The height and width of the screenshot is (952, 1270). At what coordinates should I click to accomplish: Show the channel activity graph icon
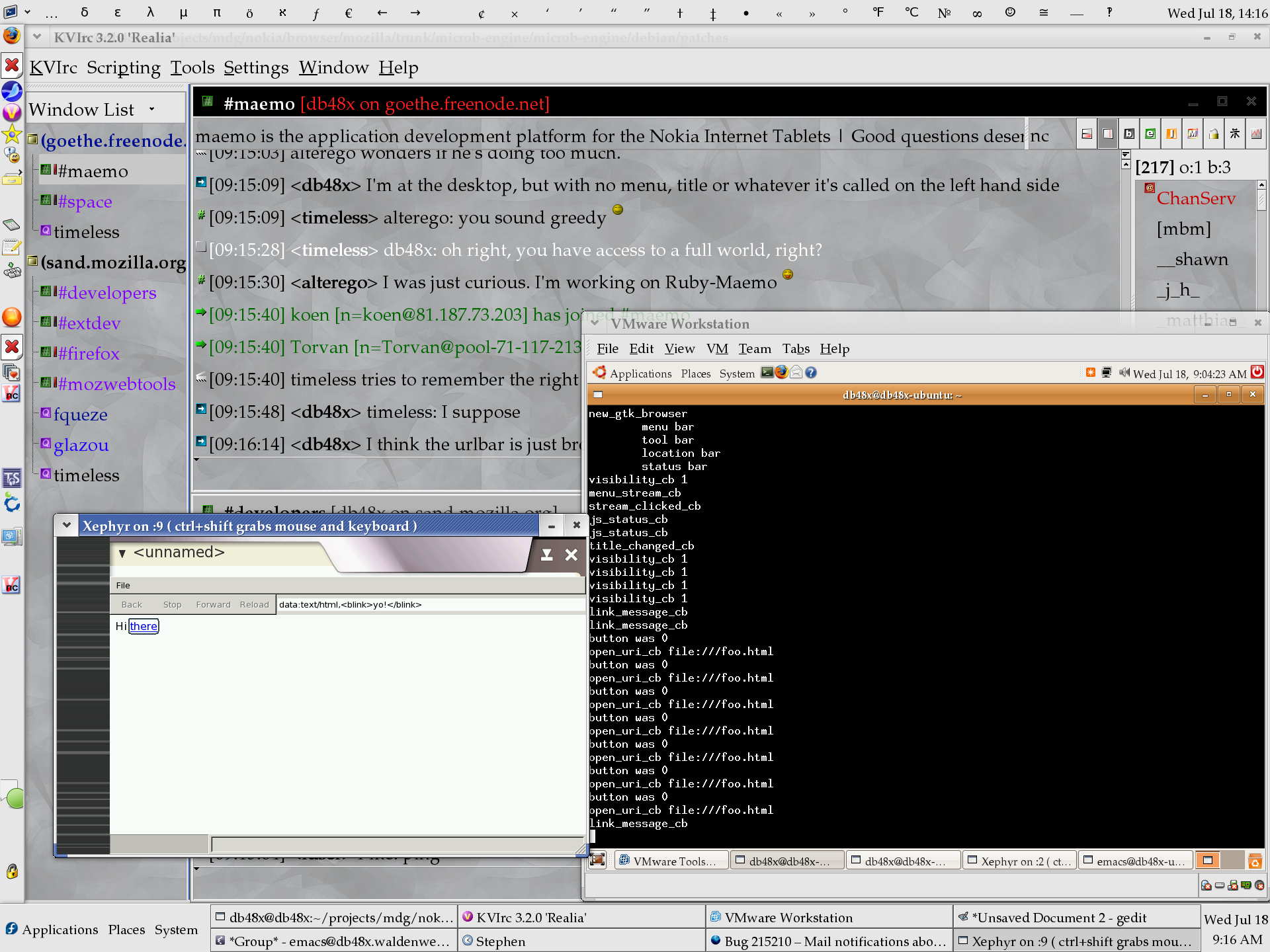pos(1256,134)
